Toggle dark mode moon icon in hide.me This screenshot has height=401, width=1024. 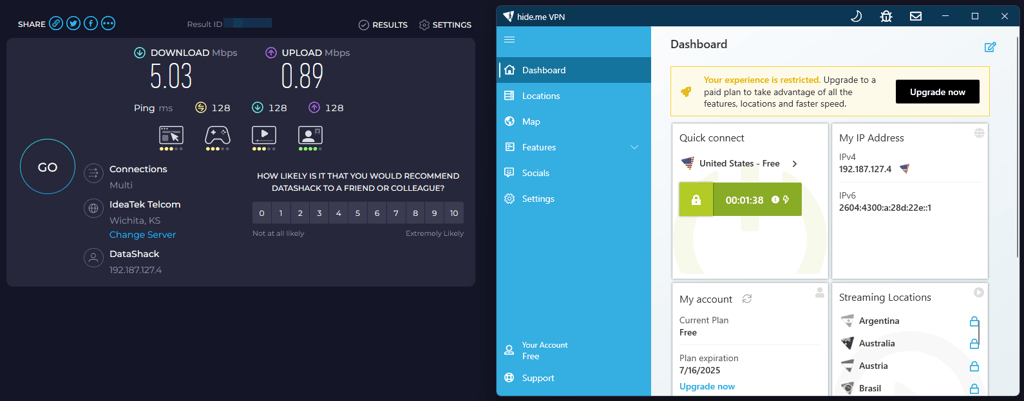tap(856, 16)
